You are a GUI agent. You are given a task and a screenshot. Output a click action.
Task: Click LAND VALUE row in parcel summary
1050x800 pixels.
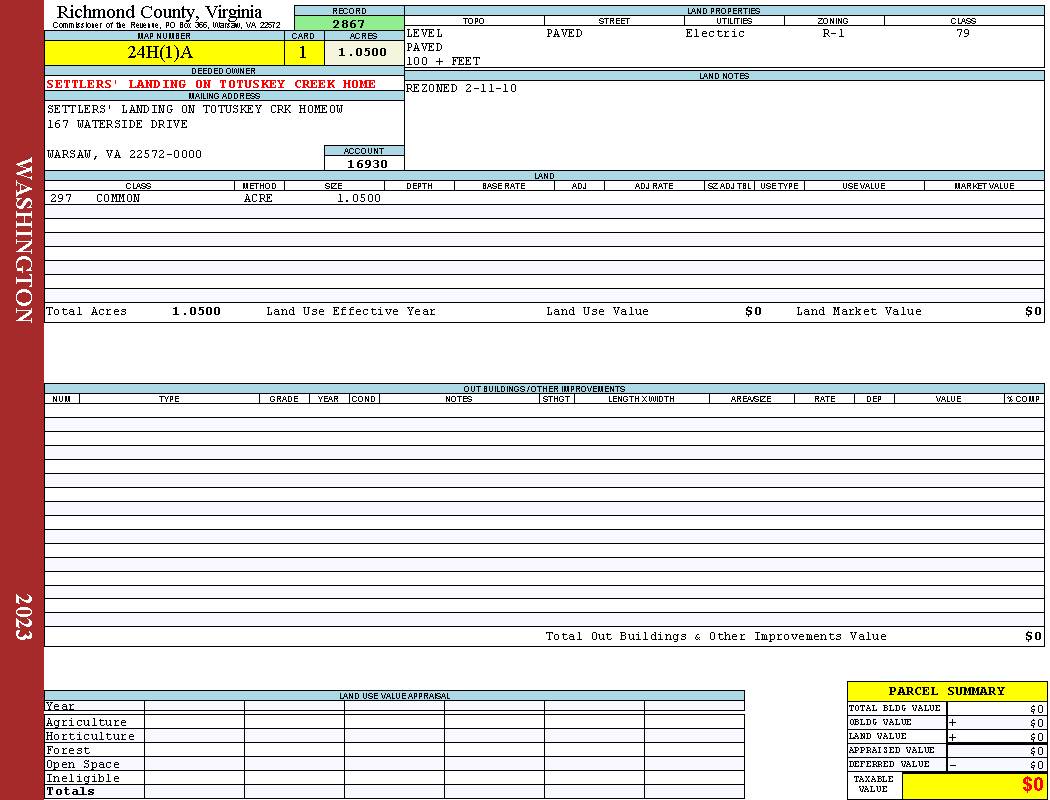coord(946,736)
